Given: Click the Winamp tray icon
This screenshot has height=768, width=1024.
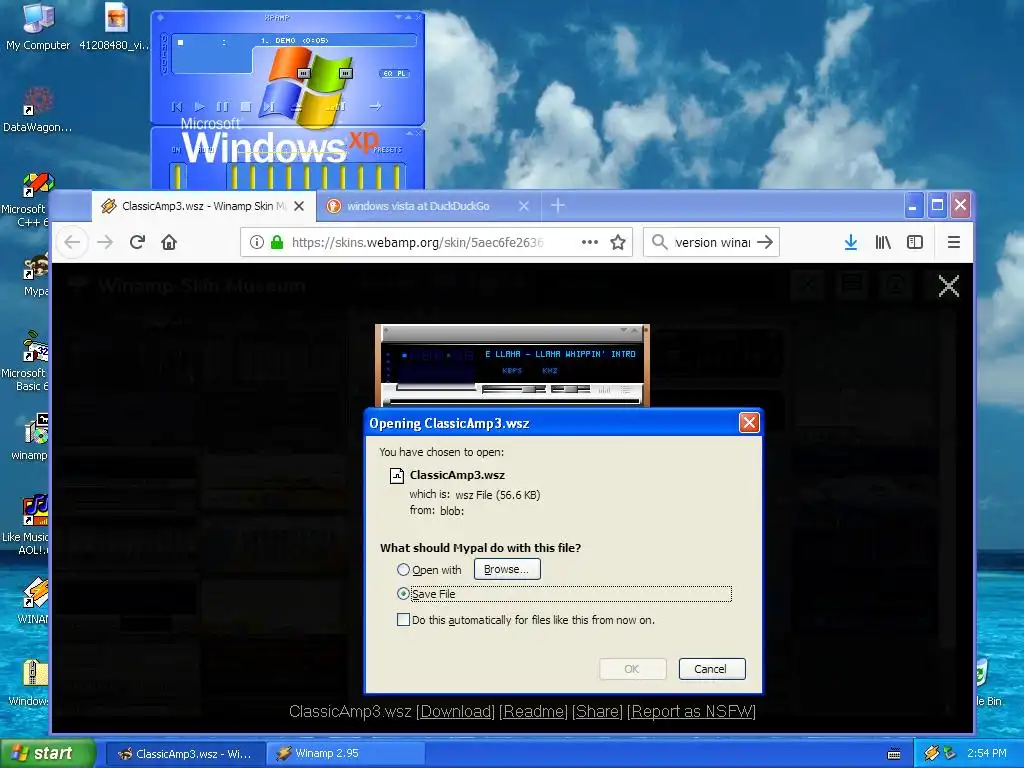Looking at the screenshot, I should pyautogui.click(x=931, y=753).
